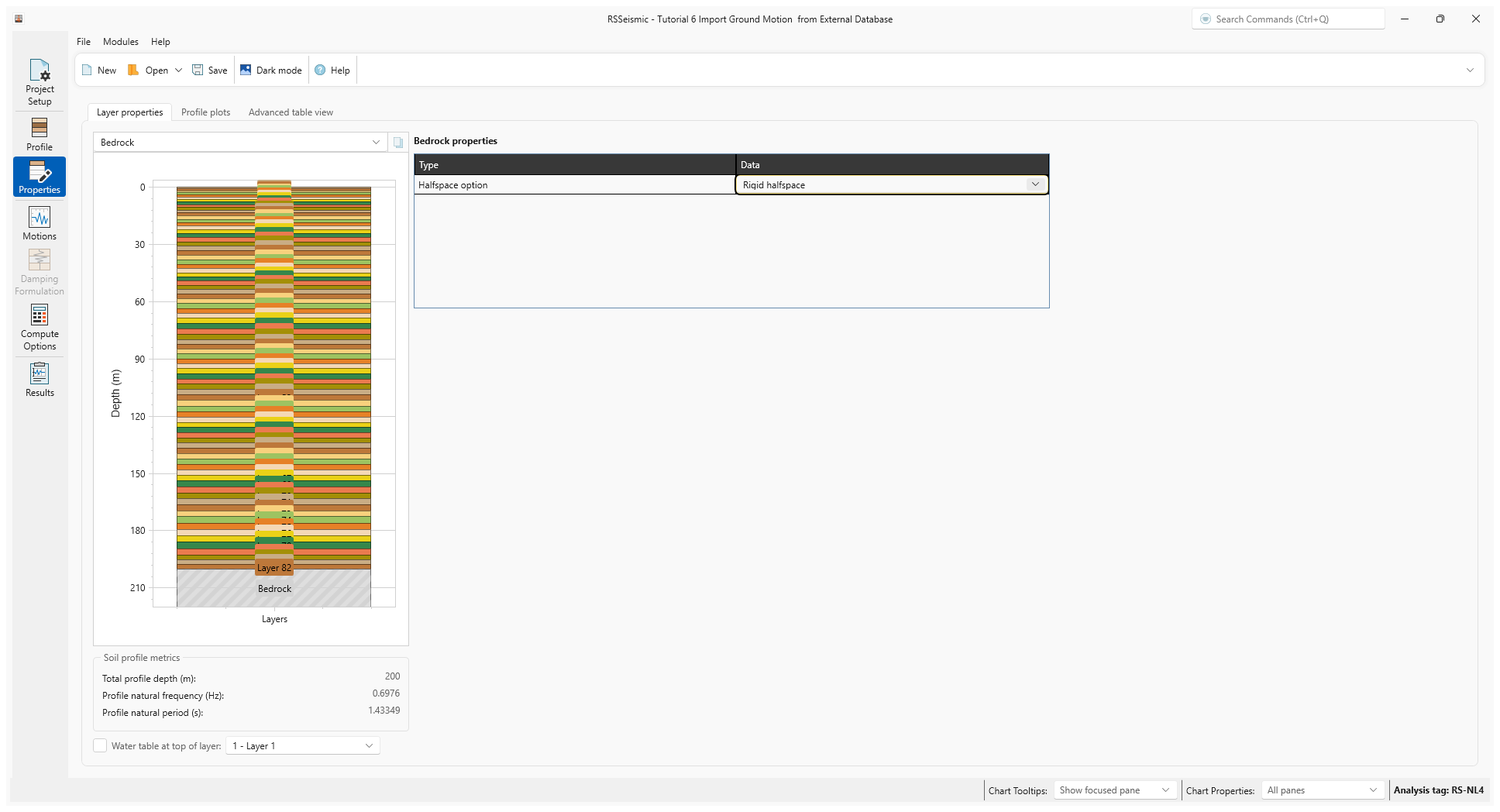
Task: Select the Profile sidebar icon
Action: tap(40, 134)
